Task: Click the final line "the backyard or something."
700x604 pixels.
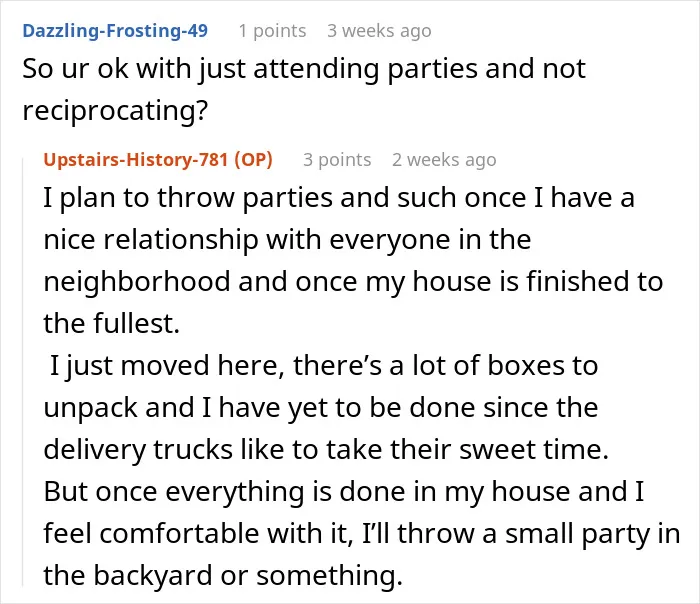Action: click(223, 575)
